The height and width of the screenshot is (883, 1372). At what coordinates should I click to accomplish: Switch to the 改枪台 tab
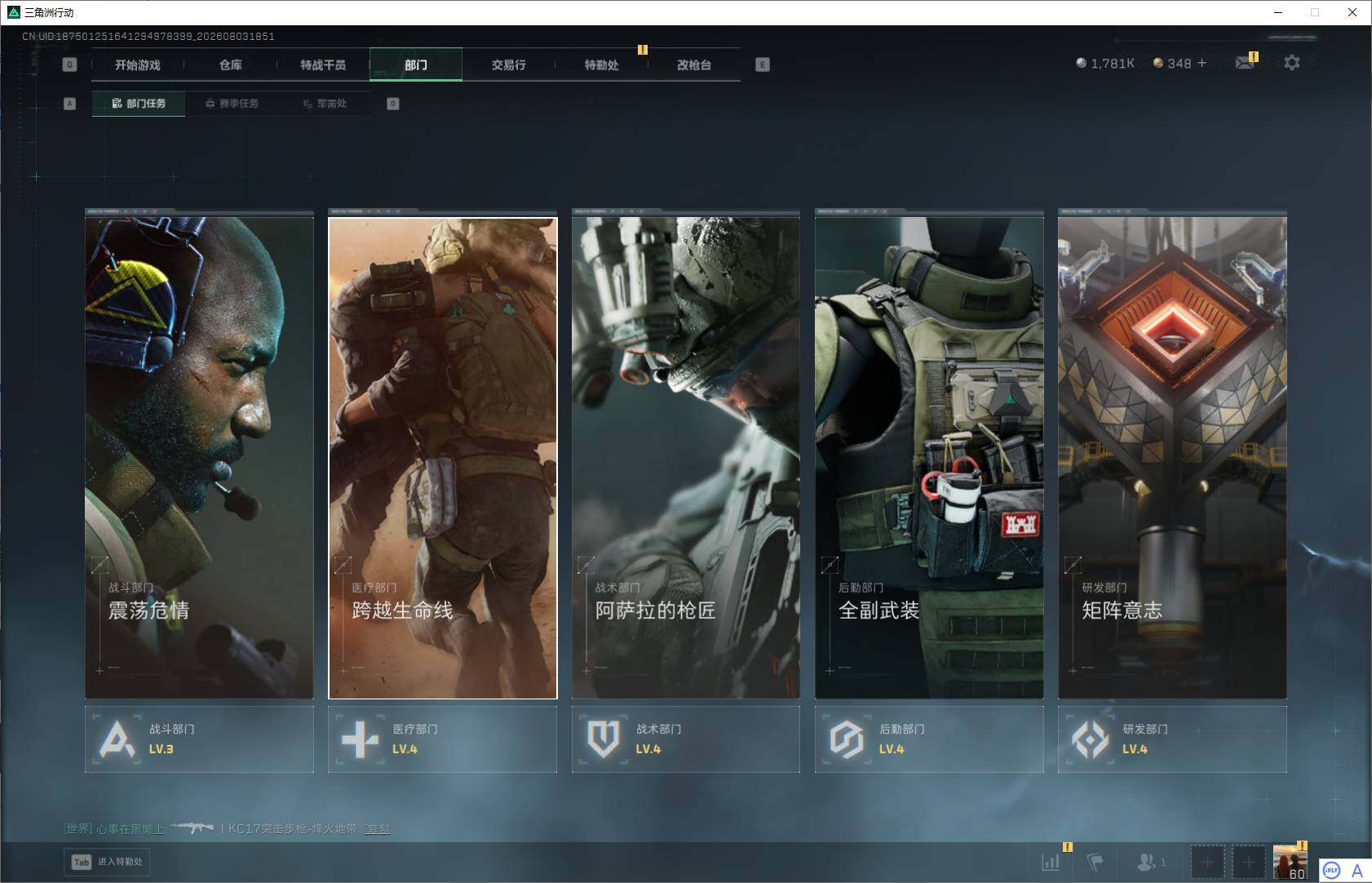click(694, 64)
